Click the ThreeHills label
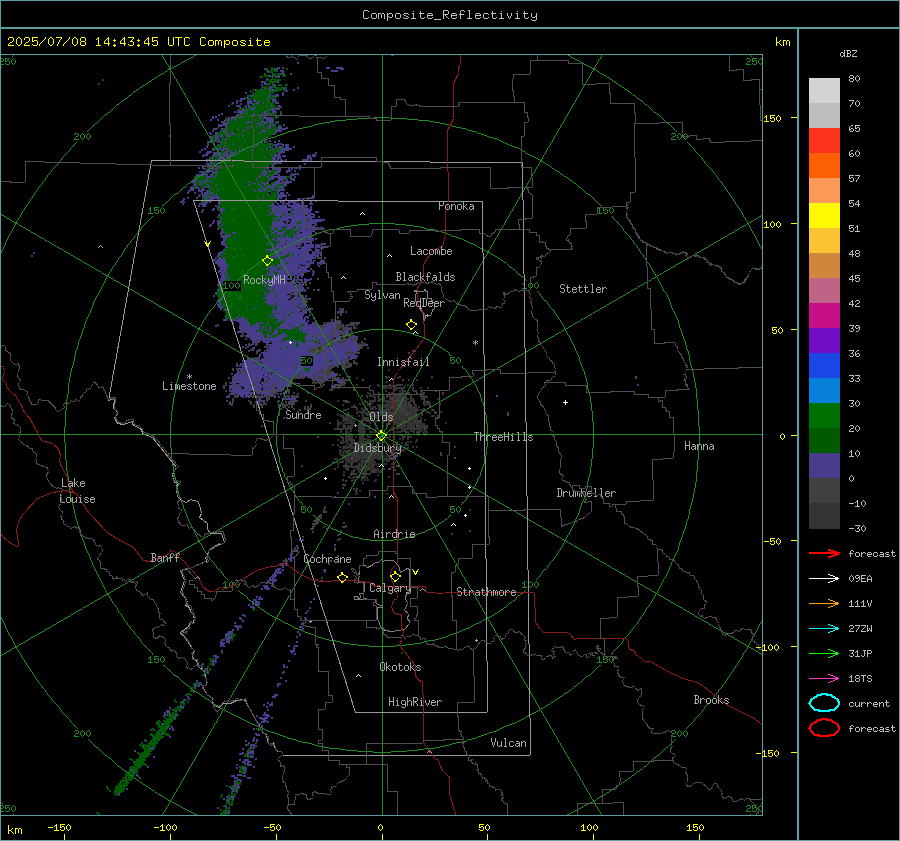The width and height of the screenshot is (900, 841). pyautogui.click(x=503, y=437)
